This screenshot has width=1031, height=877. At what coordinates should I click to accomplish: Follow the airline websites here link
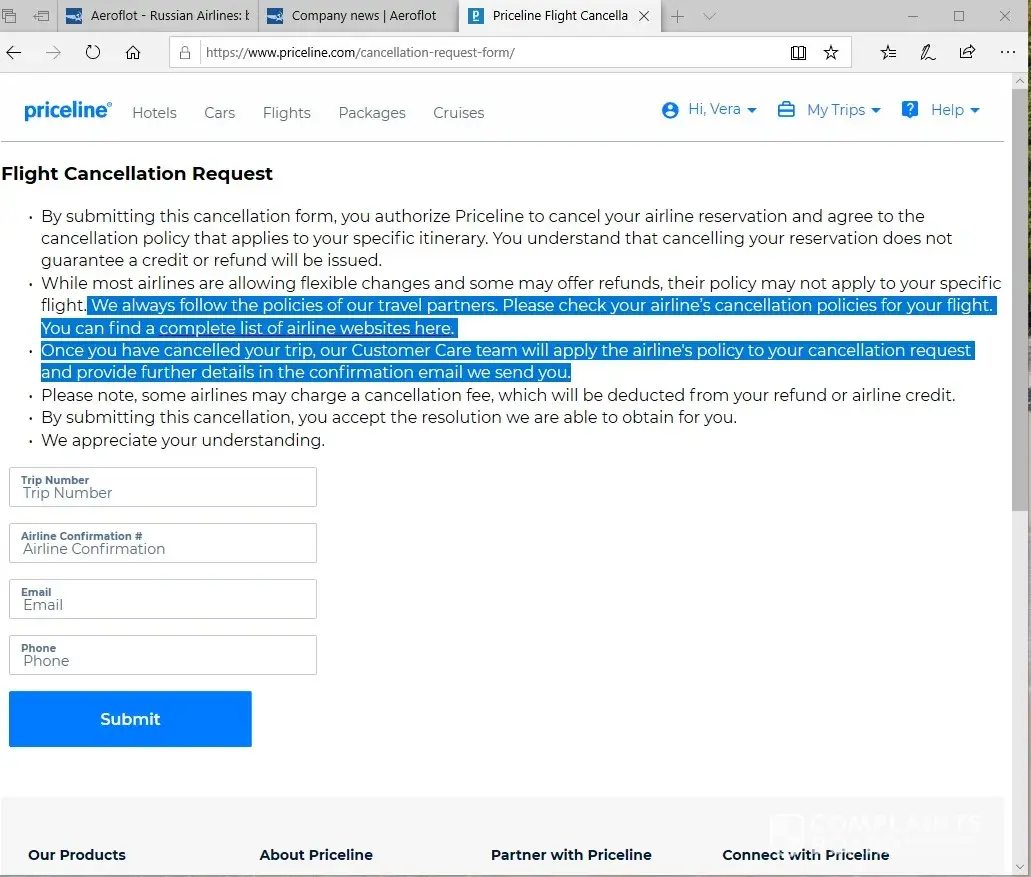tap(306, 328)
